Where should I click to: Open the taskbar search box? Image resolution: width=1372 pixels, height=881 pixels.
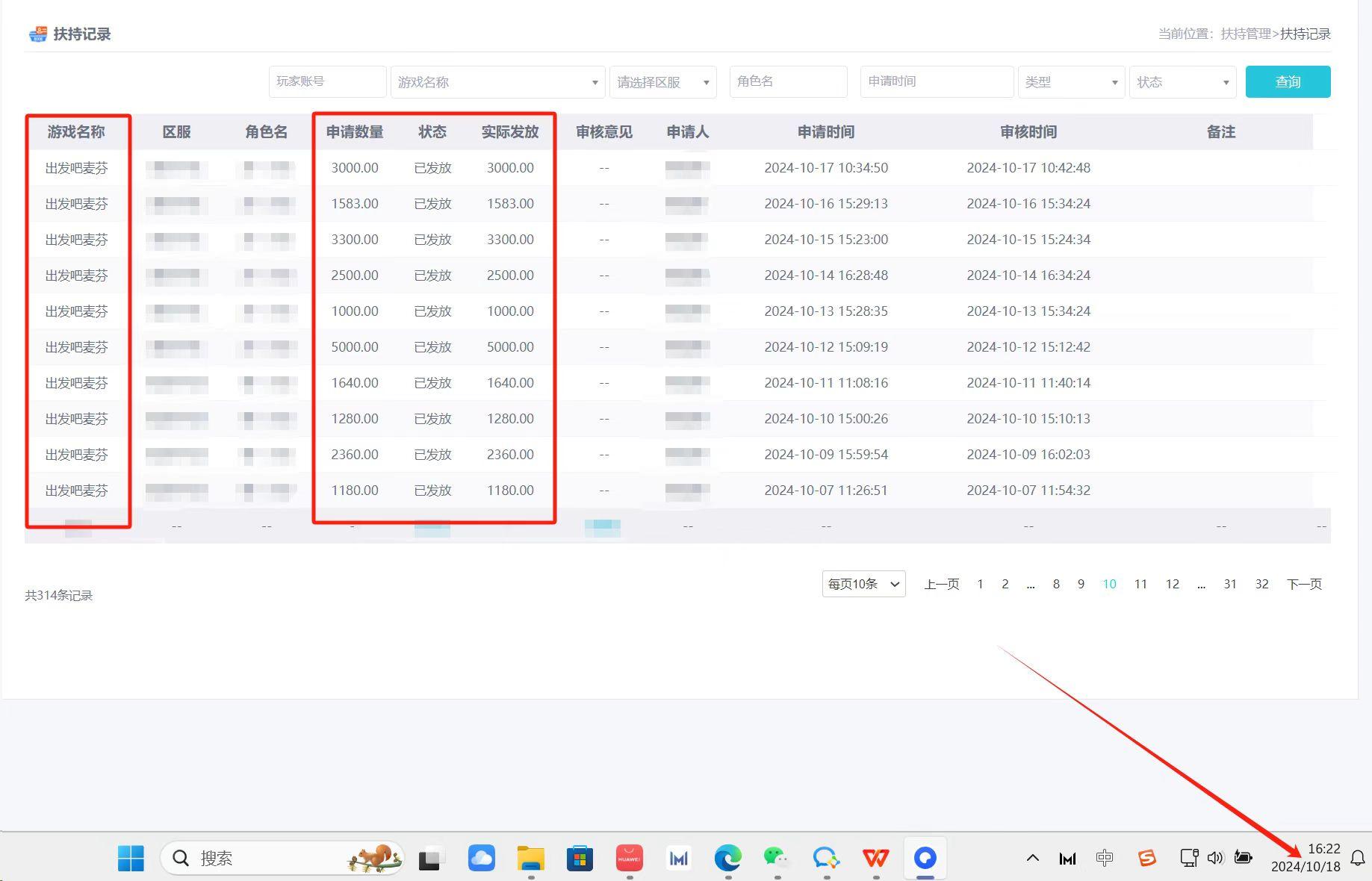tap(282, 858)
